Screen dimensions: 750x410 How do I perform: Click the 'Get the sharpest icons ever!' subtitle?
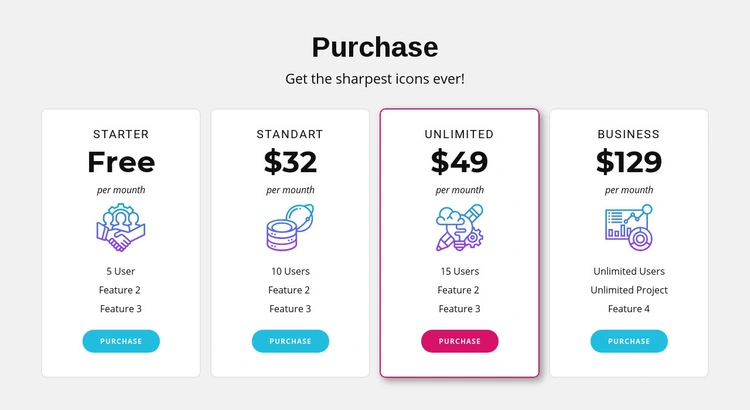375,78
